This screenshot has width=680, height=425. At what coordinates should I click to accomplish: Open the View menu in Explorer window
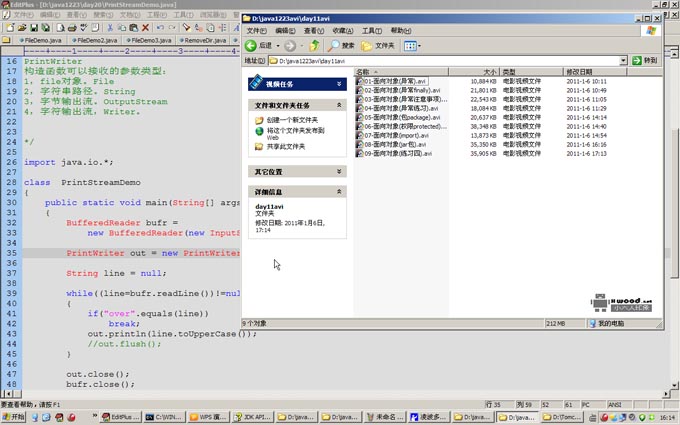[x=314, y=30]
